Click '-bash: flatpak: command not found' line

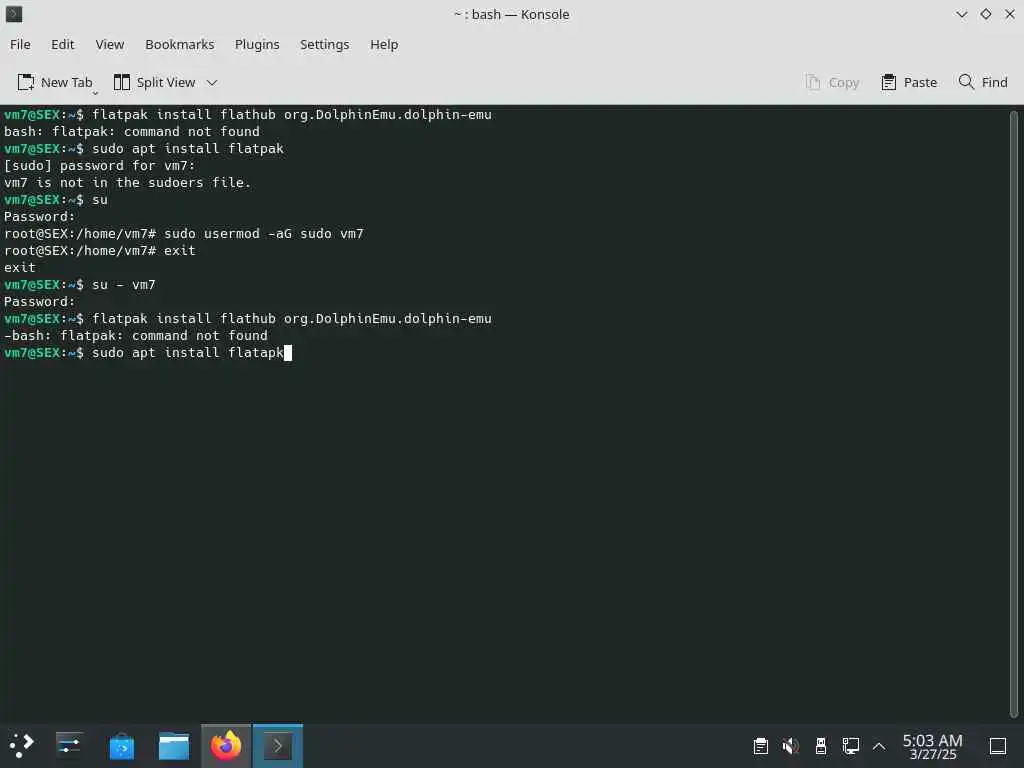tap(136, 336)
